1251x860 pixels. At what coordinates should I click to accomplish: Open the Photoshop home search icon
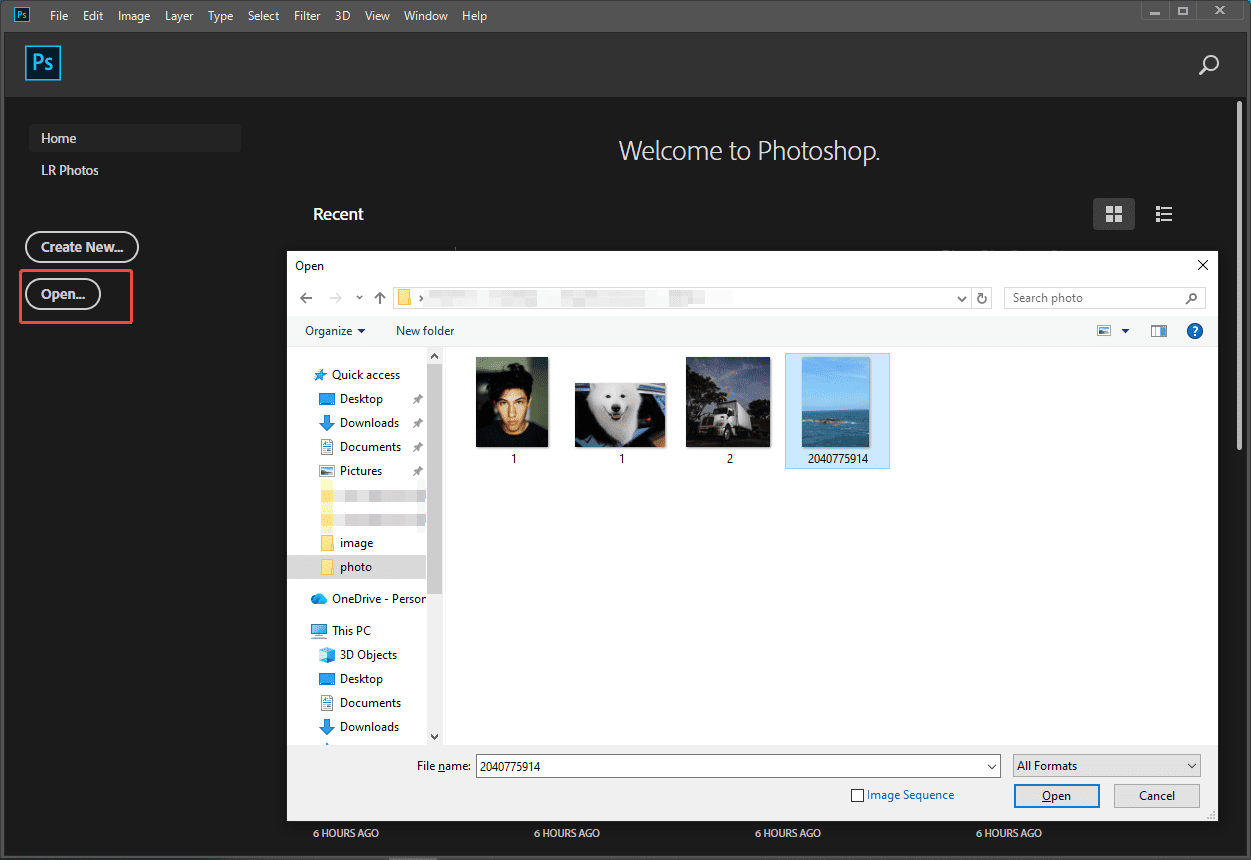[x=1208, y=64]
